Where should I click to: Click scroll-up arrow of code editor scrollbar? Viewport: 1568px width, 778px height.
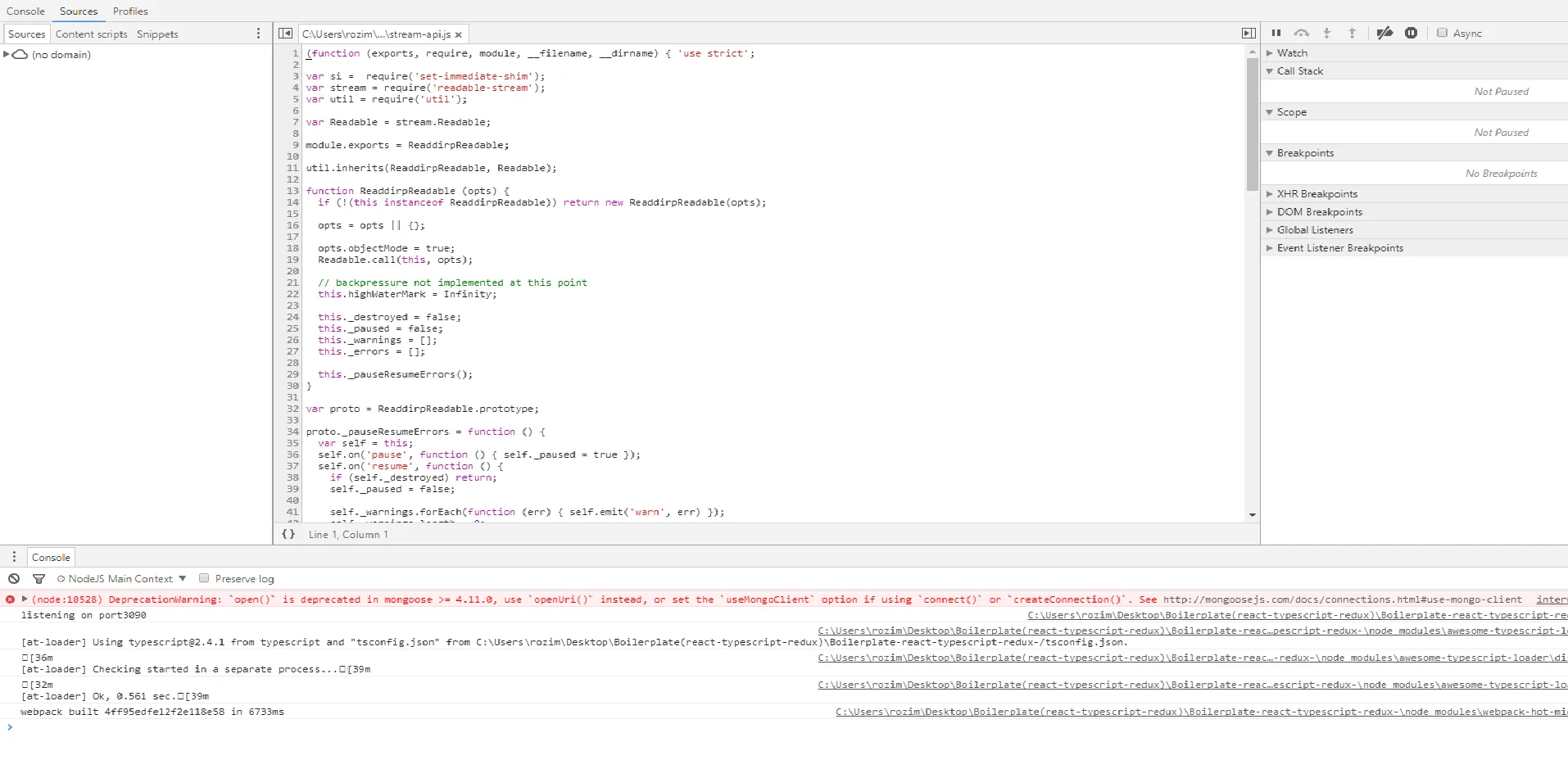point(1252,52)
